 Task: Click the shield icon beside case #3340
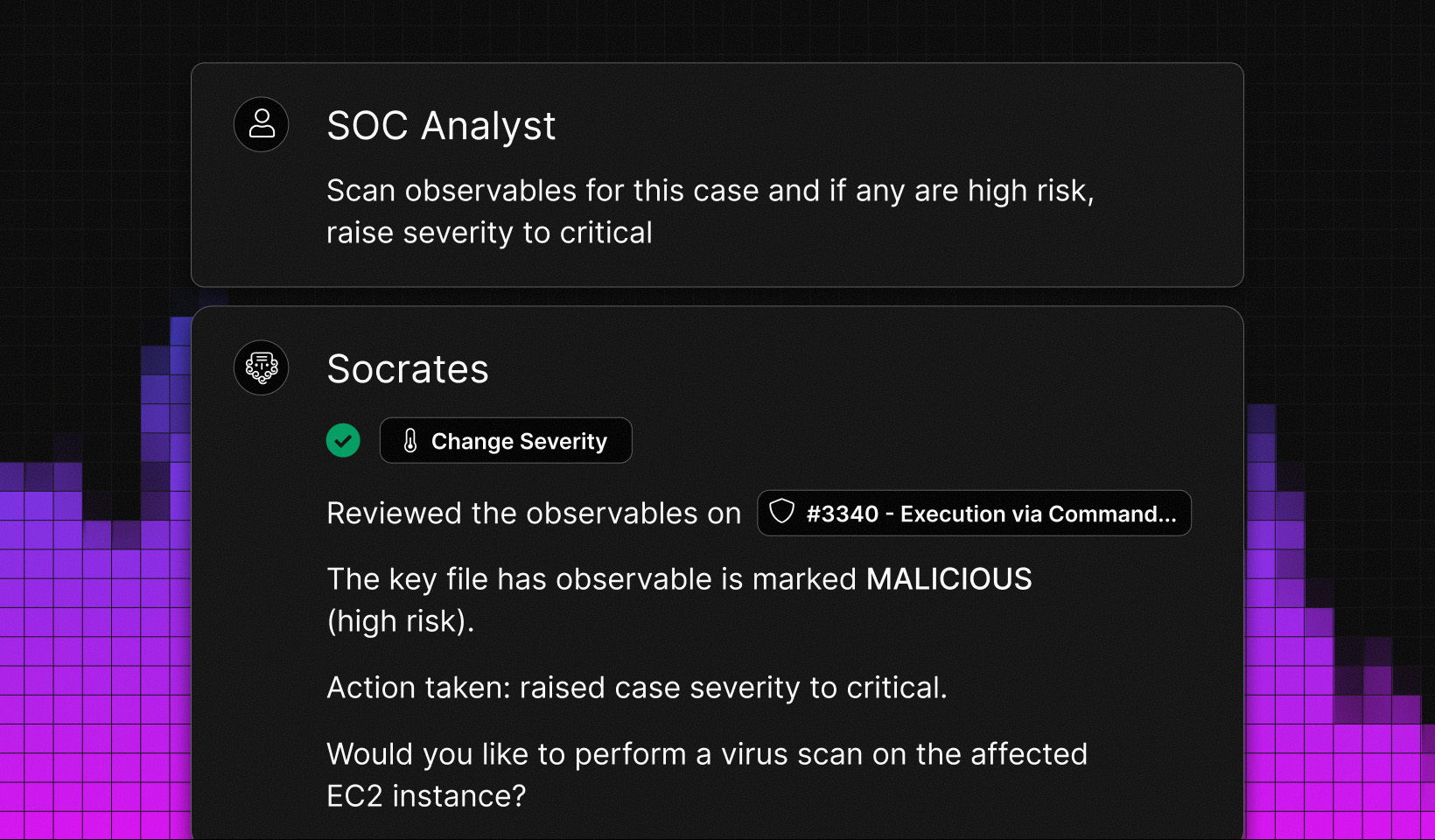point(781,512)
